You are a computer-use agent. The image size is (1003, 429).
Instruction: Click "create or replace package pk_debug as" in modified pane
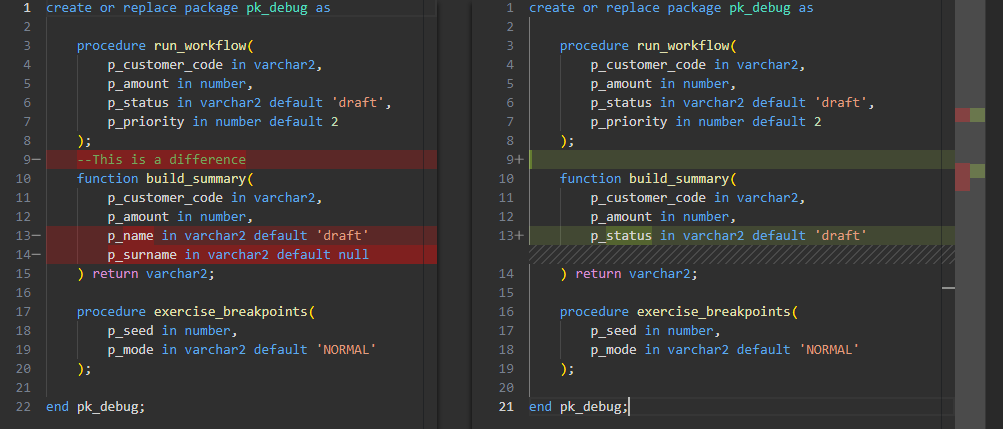[672, 8]
